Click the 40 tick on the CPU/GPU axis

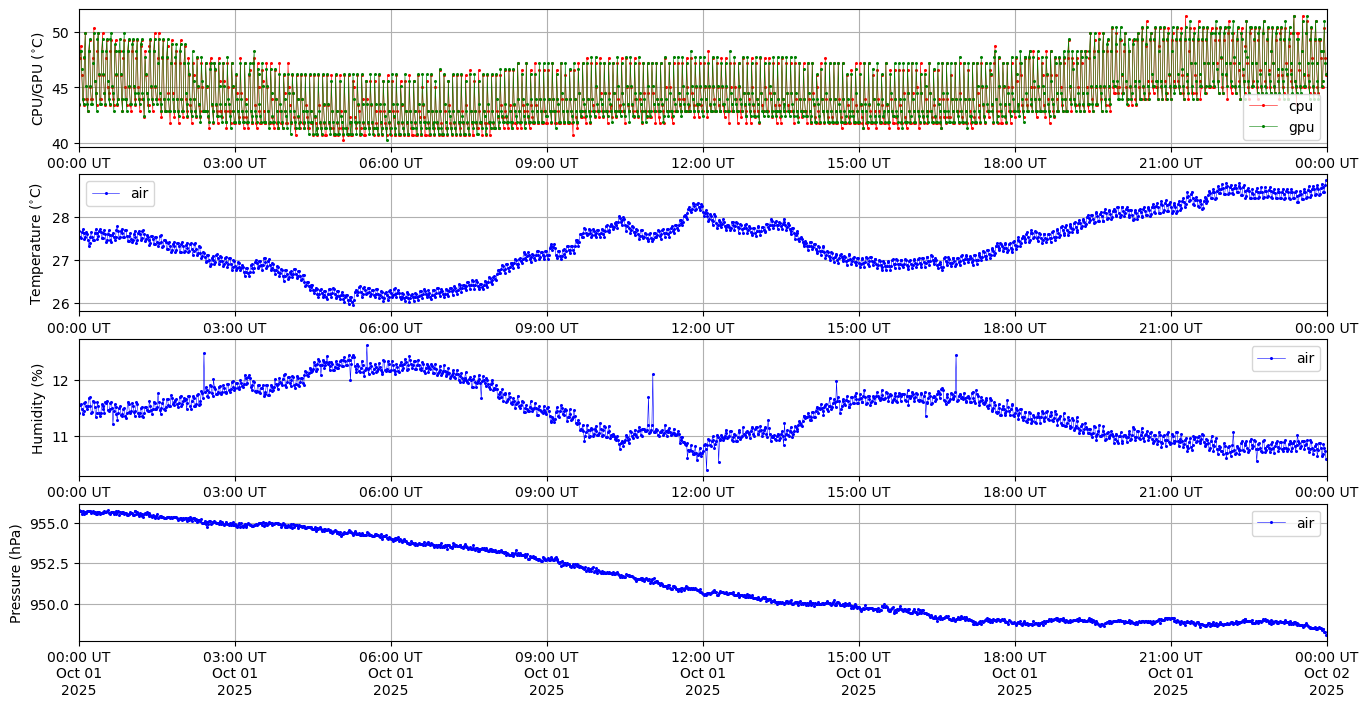point(60,144)
